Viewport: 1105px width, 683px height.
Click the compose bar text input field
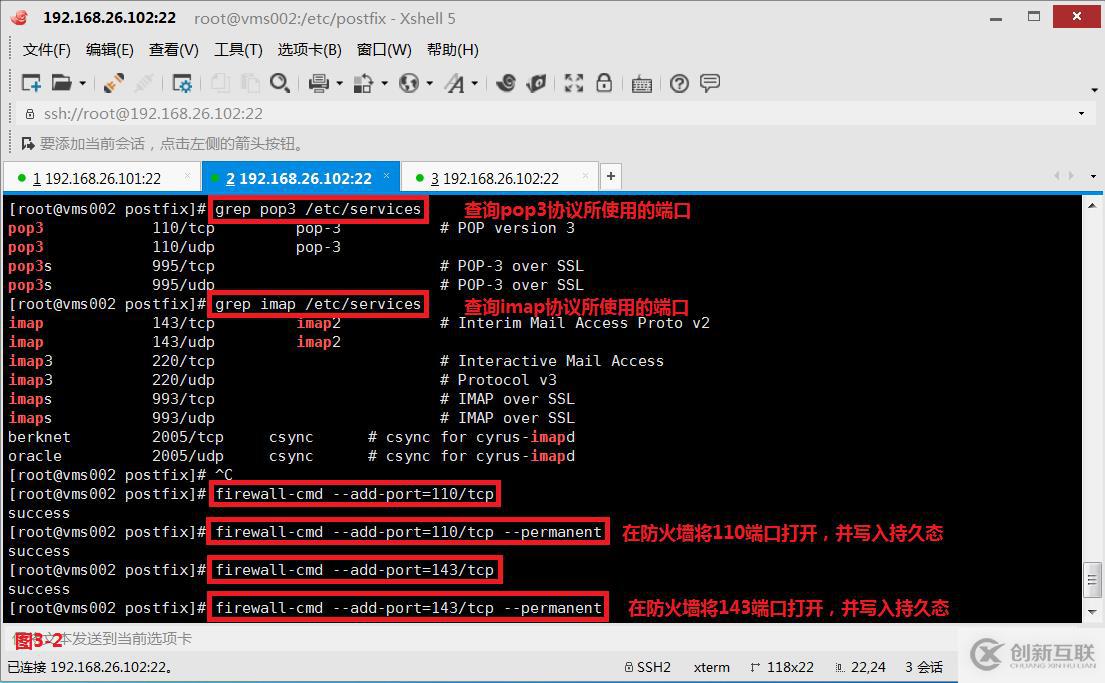tap(479, 639)
